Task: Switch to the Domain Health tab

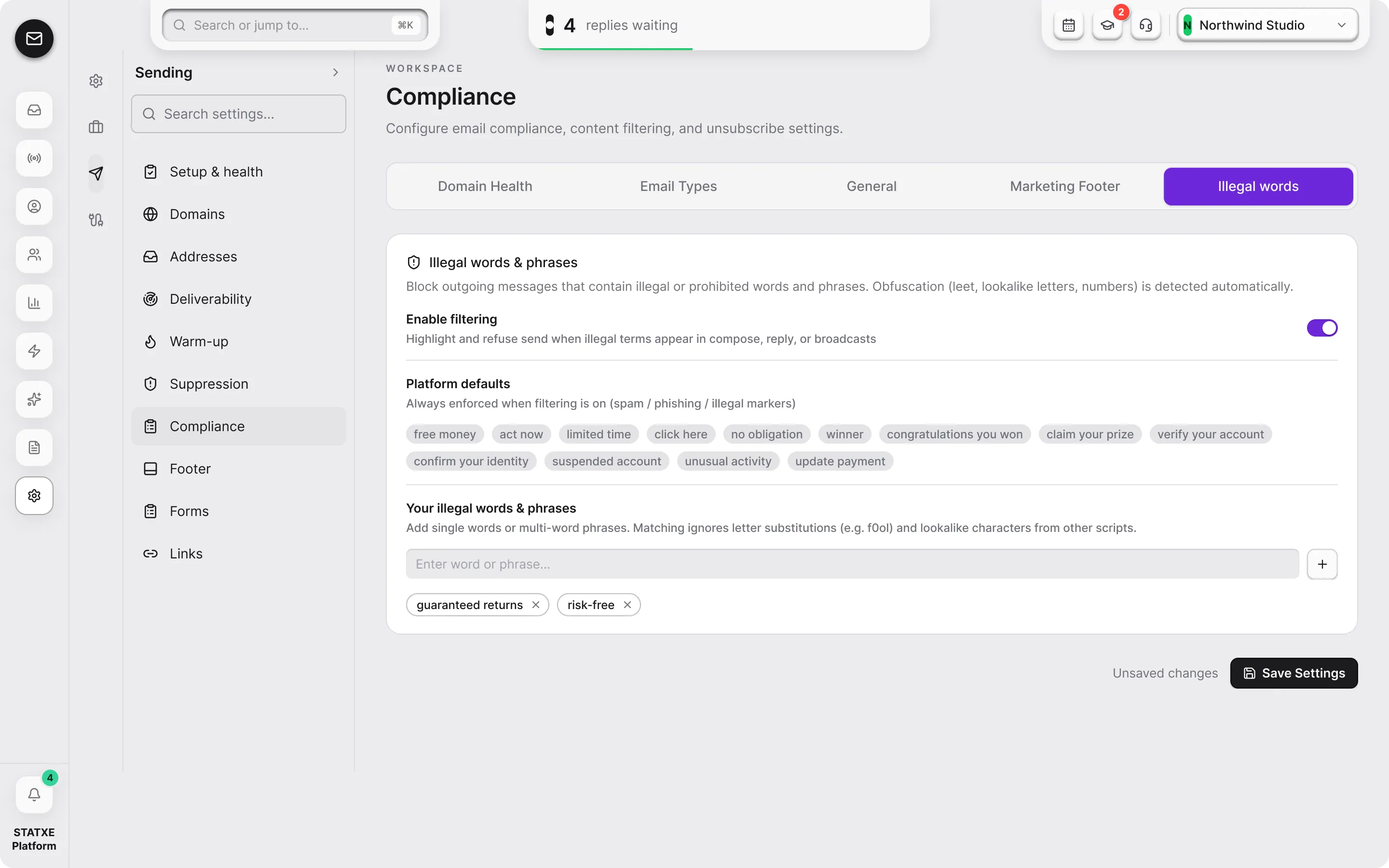Action: click(484, 186)
